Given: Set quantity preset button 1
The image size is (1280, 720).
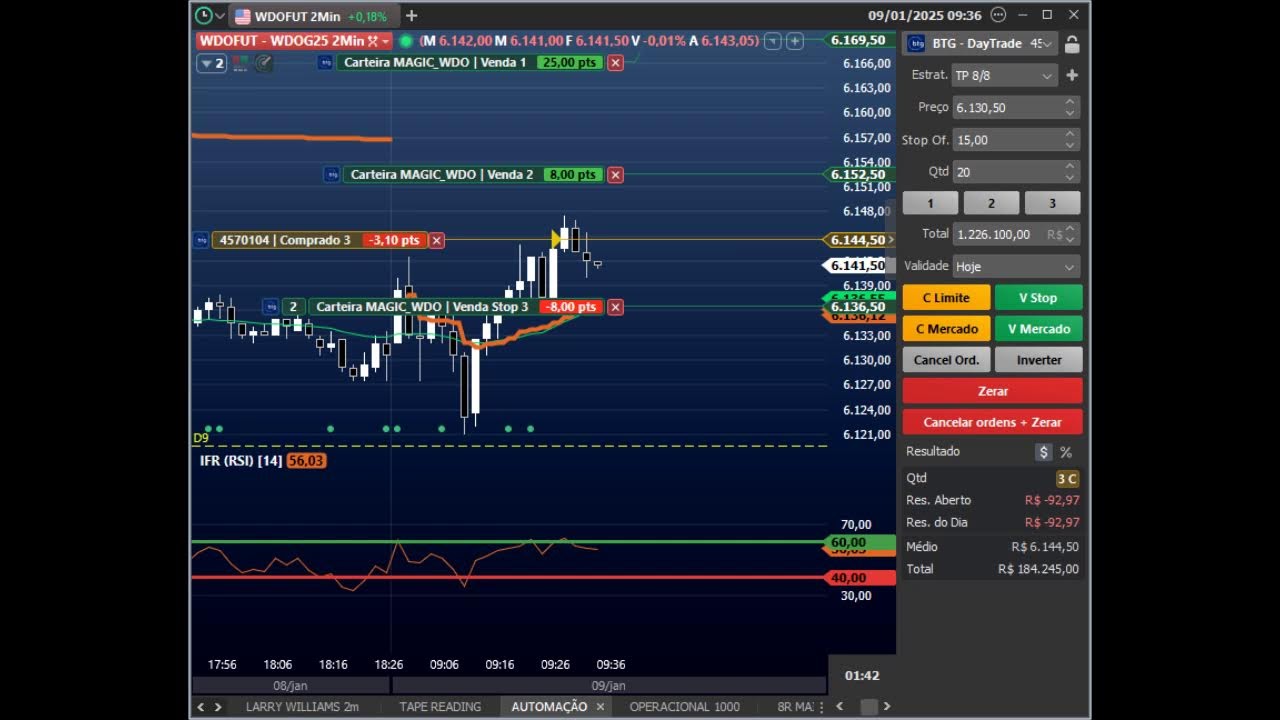Looking at the screenshot, I should (930, 203).
